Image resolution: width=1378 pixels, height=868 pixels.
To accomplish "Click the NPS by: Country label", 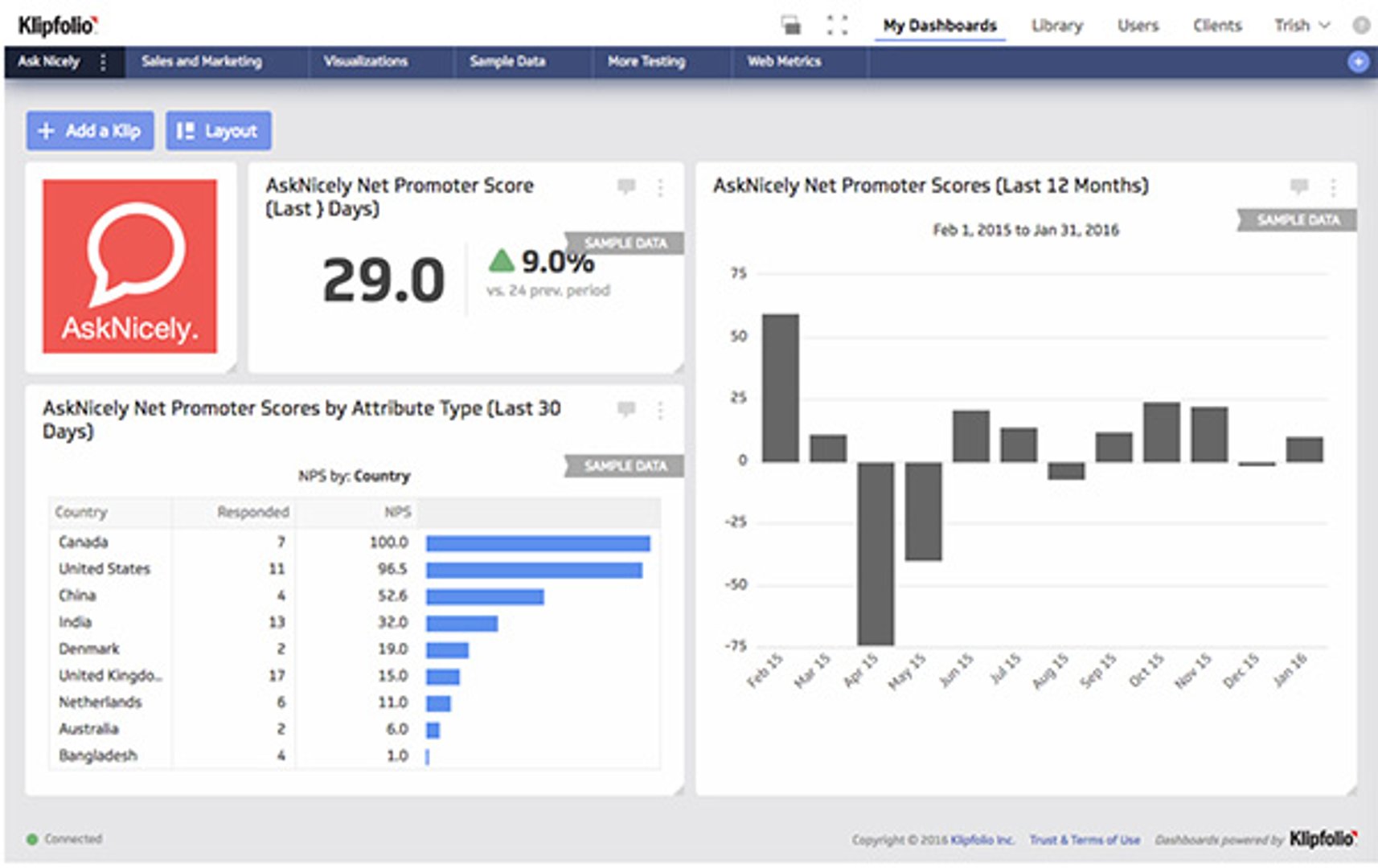I will tap(354, 476).
